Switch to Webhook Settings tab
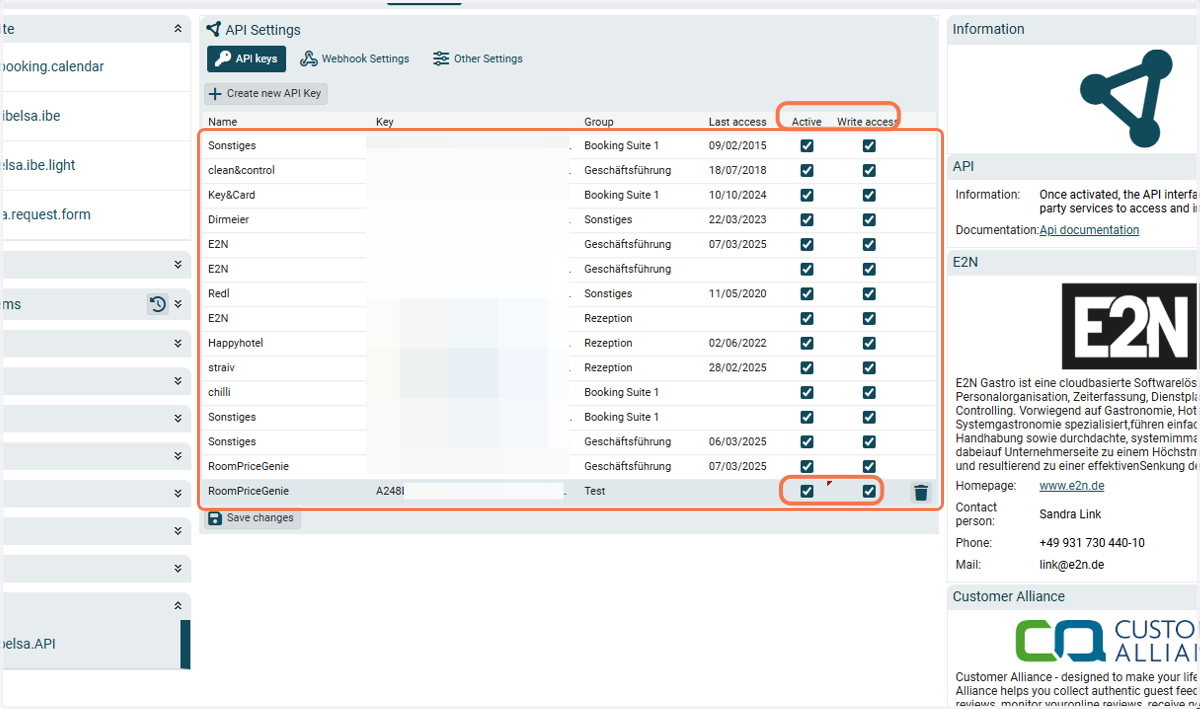This screenshot has width=1200, height=709. tap(355, 59)
